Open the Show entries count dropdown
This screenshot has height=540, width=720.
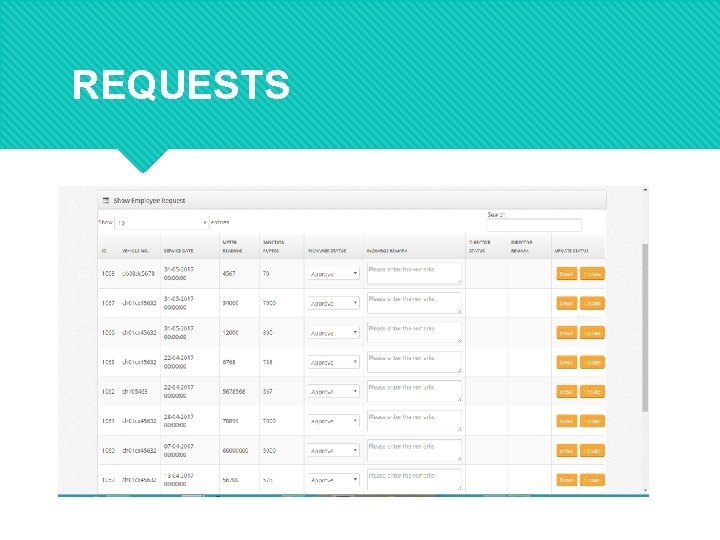[162, 223]
